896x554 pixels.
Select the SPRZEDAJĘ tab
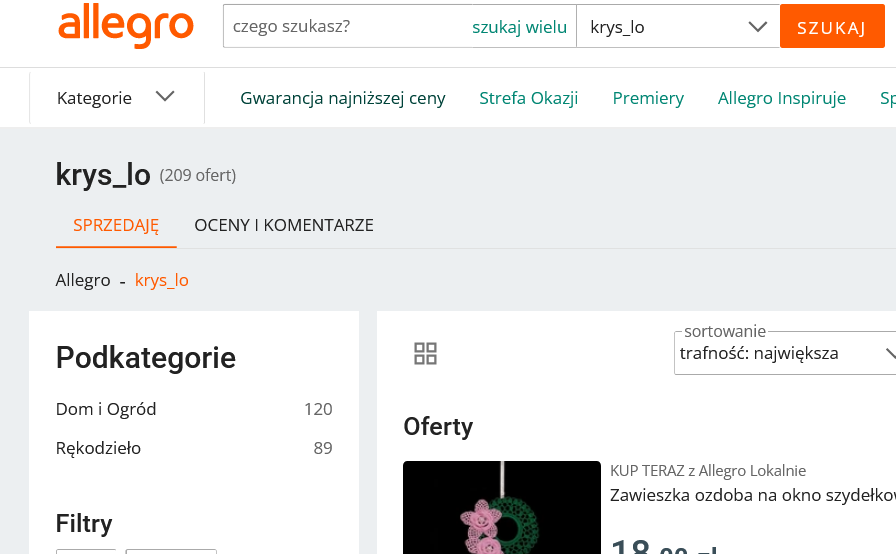coord(116,225)
